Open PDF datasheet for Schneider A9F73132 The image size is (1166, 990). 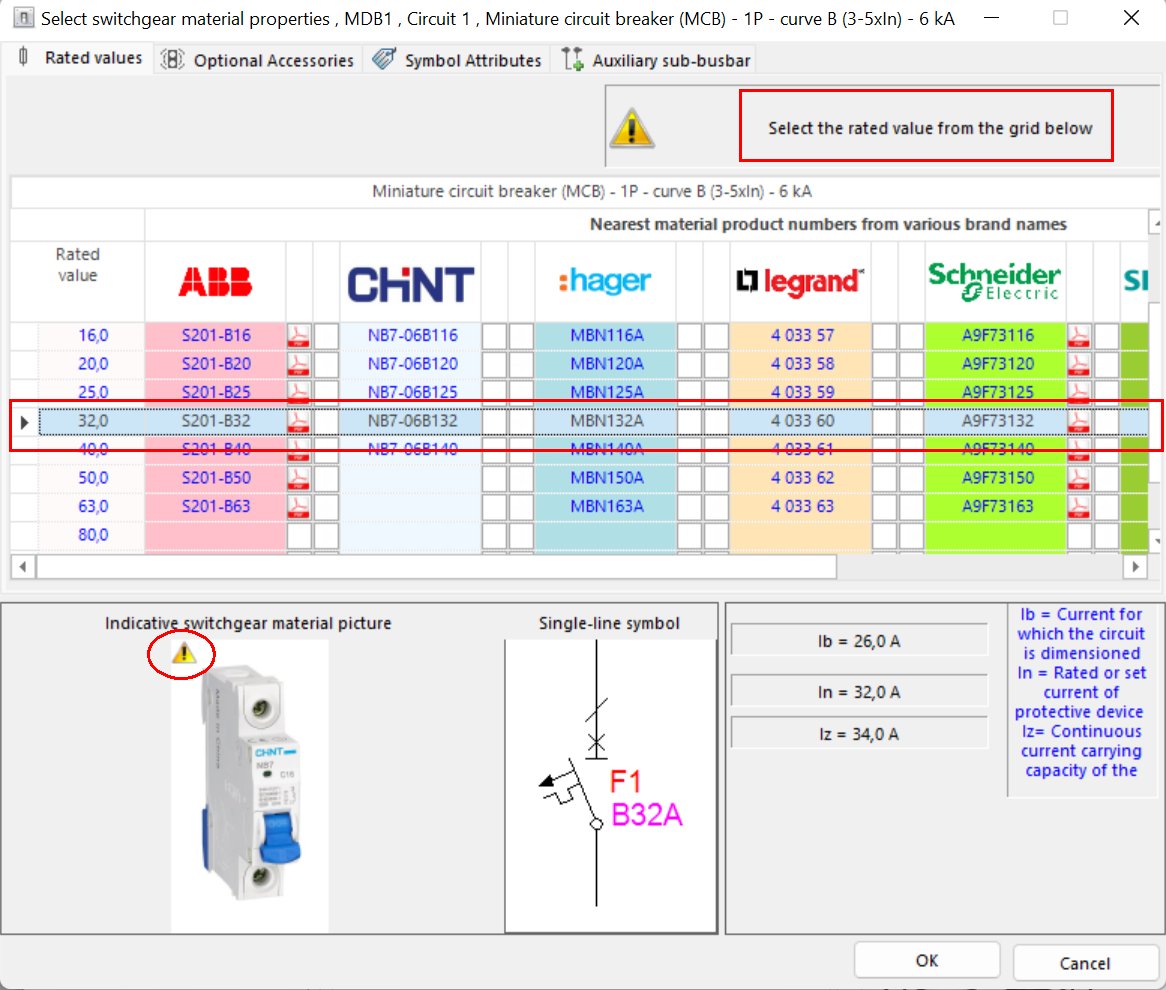coord(1078,420)
